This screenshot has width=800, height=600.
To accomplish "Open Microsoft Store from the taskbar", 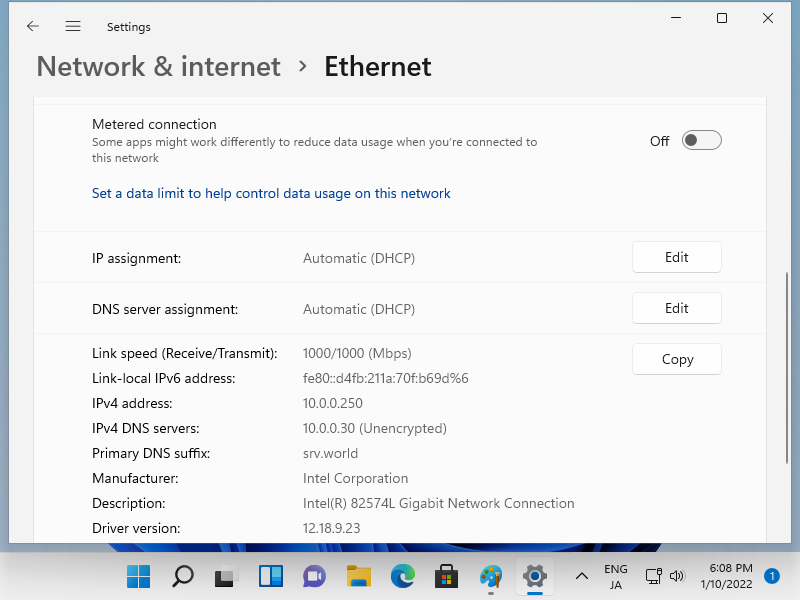I will point(447,576).
